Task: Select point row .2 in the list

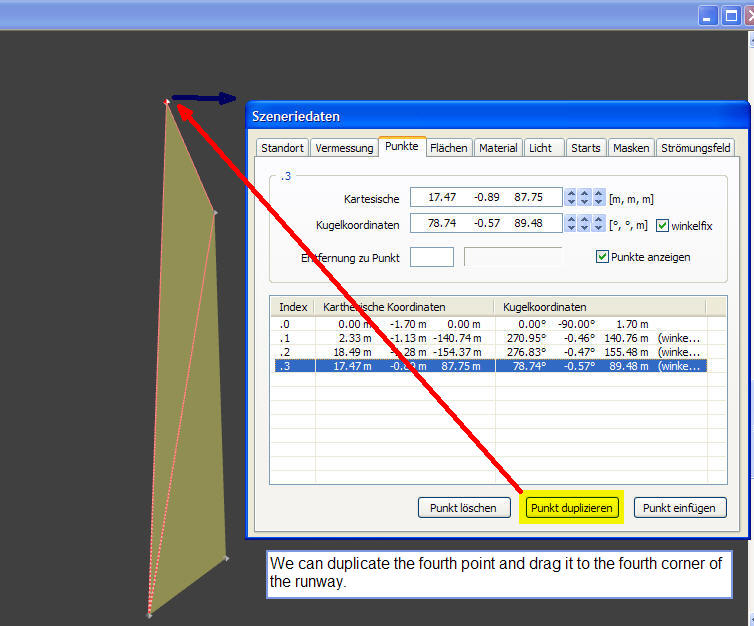Action: click(x=490, y=352)
